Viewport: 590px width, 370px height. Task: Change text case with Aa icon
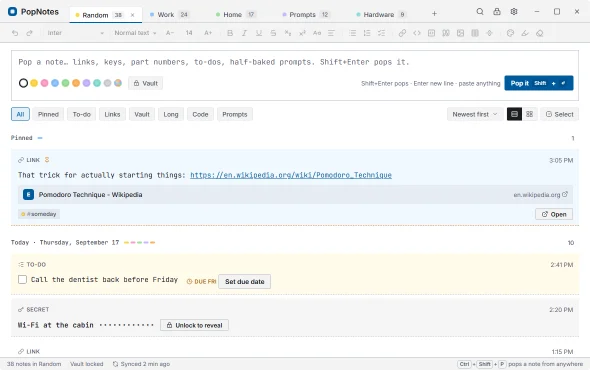(x=317, y=33)
